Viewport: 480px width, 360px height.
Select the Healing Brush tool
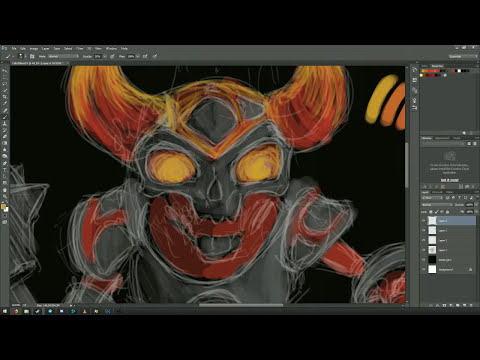coord(5,110)
